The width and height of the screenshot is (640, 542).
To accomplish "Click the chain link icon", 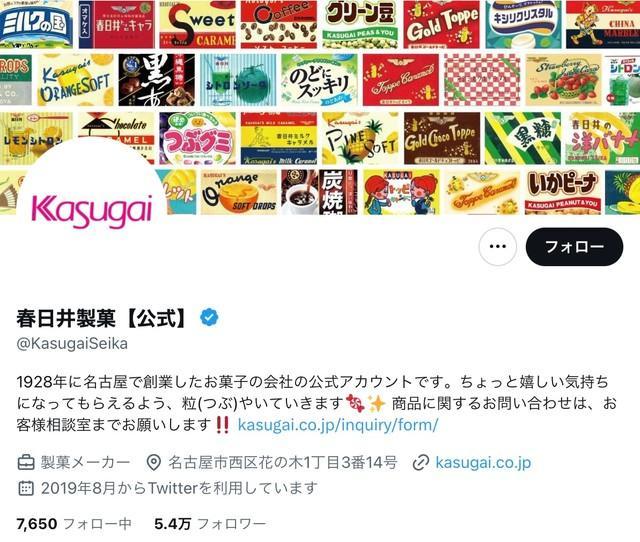I will pos(421,463).
